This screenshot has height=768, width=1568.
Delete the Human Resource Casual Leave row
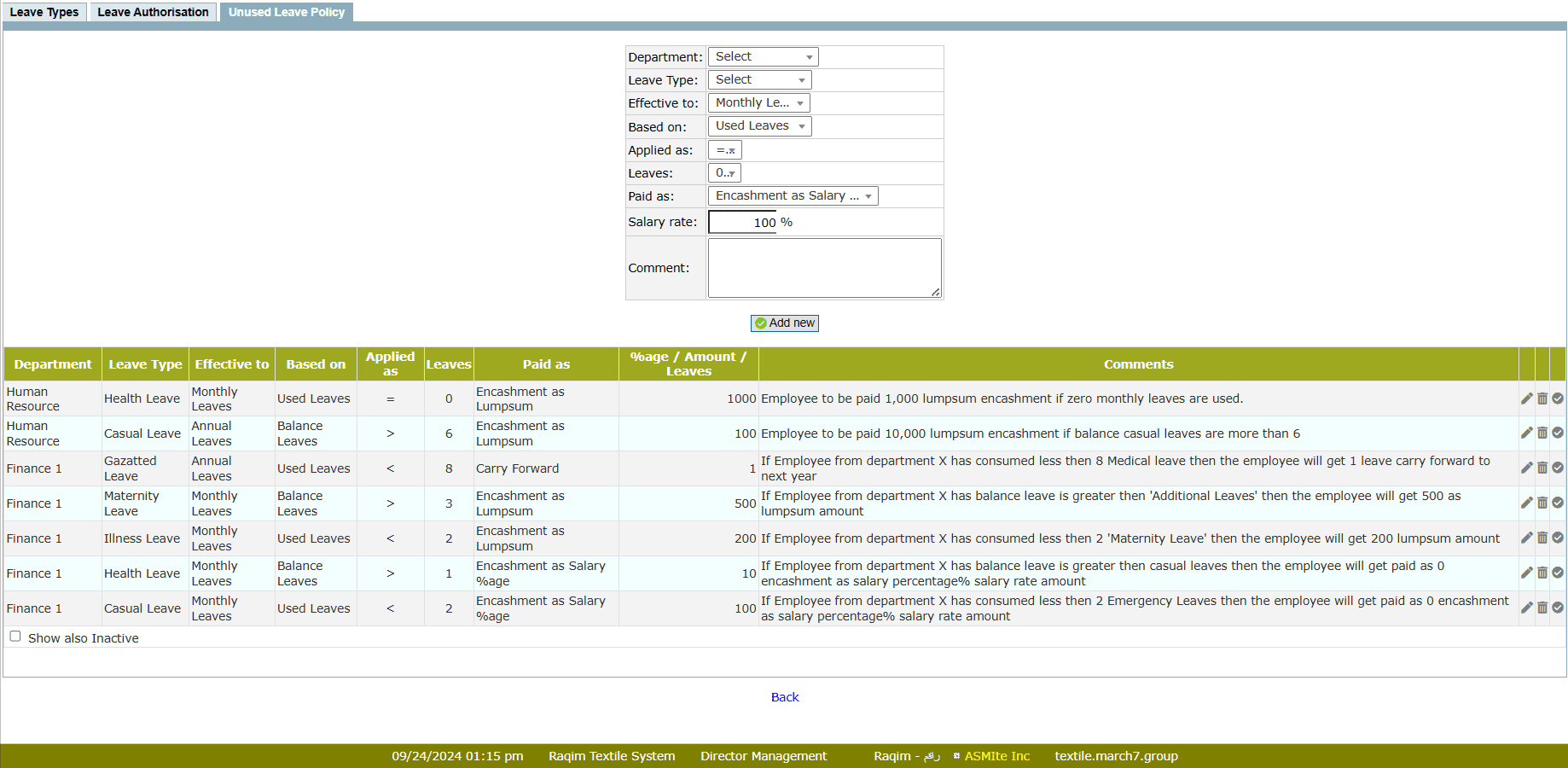point(1542,433)
